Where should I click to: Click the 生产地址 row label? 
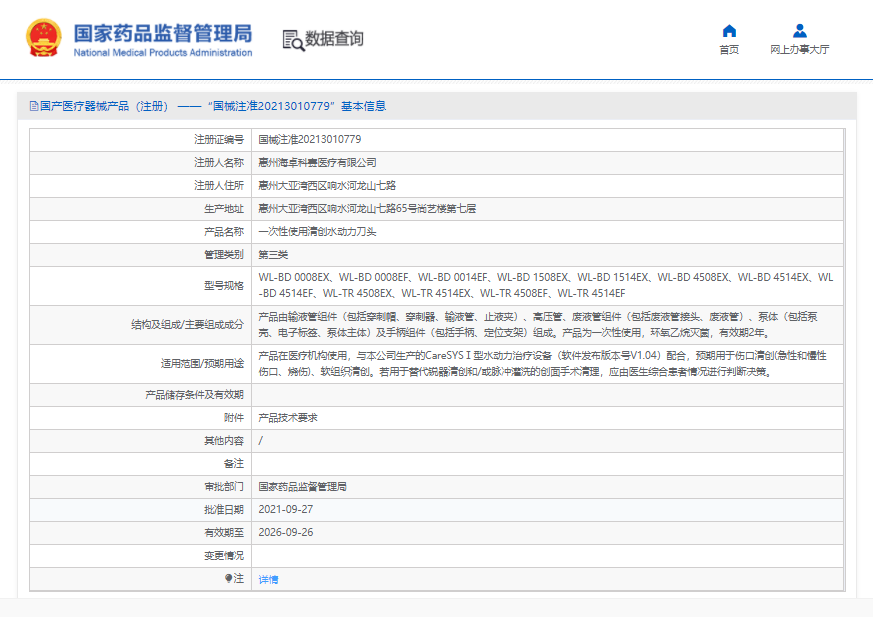tap(224, 209)
